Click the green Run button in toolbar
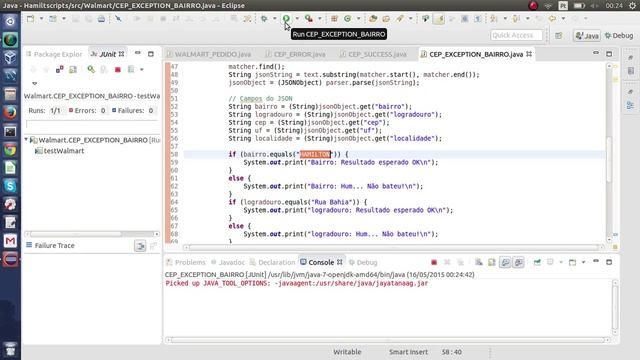640x360 pixels. click(x=287, y=18)
